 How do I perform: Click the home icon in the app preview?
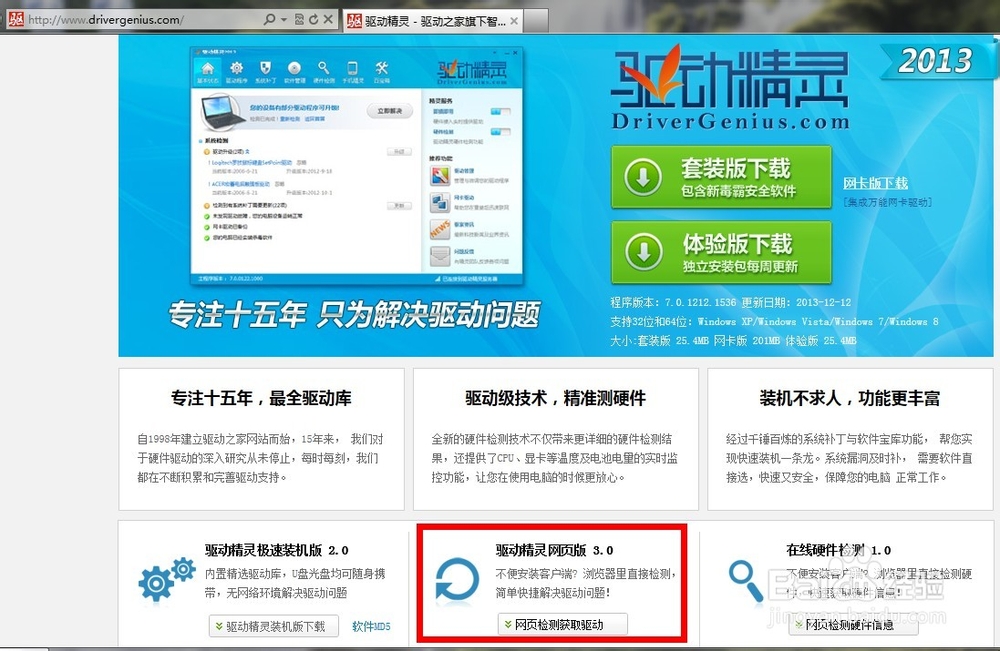tap(208, 68)
